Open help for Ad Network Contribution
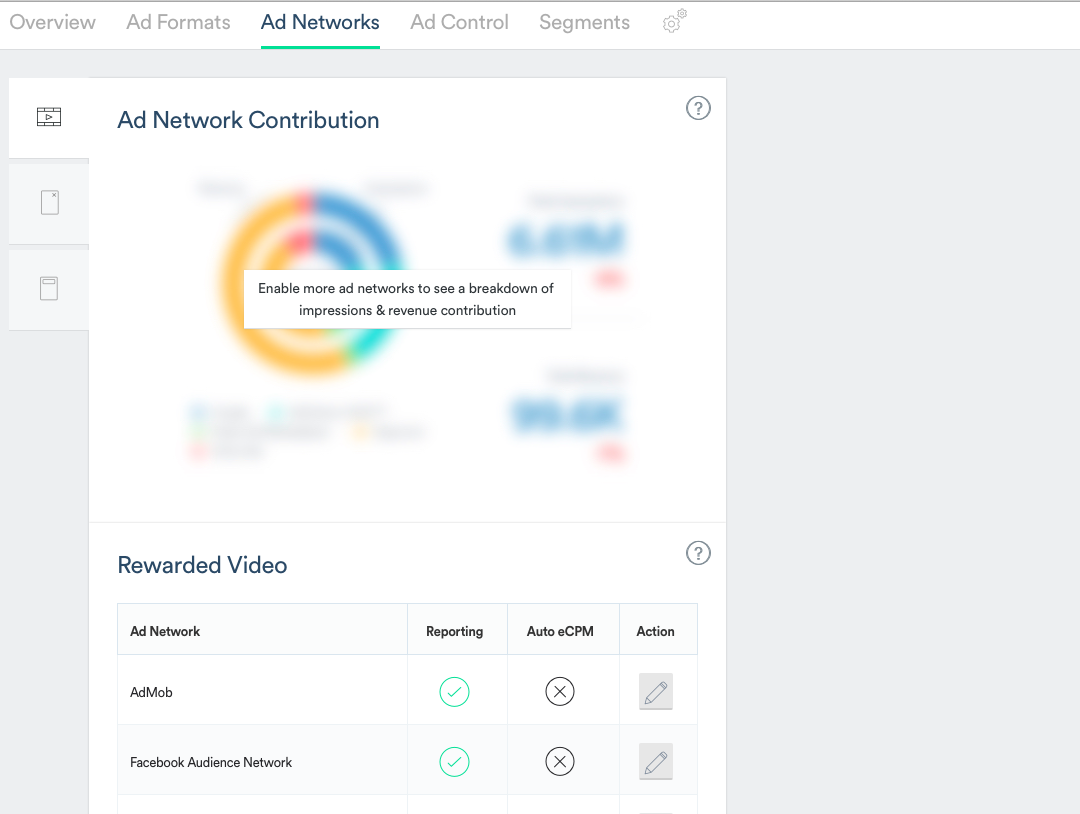The height and width of the screenshot is (814, 1080). [698, 108]
